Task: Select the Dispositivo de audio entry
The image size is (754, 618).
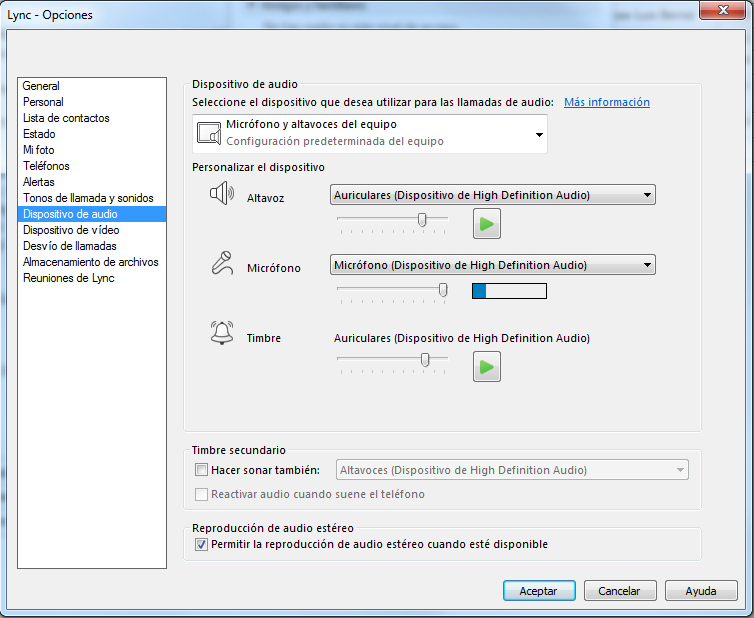Action: [92, 214]
